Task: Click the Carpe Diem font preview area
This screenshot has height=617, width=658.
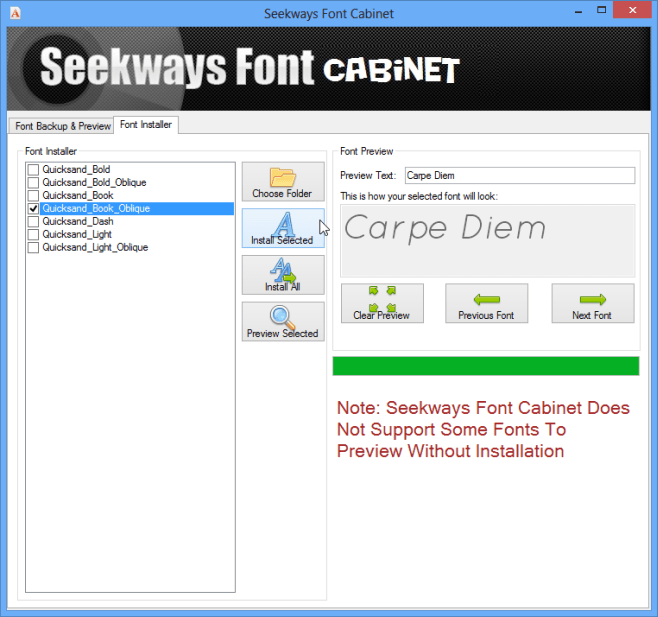Action: tap(488, 241)
